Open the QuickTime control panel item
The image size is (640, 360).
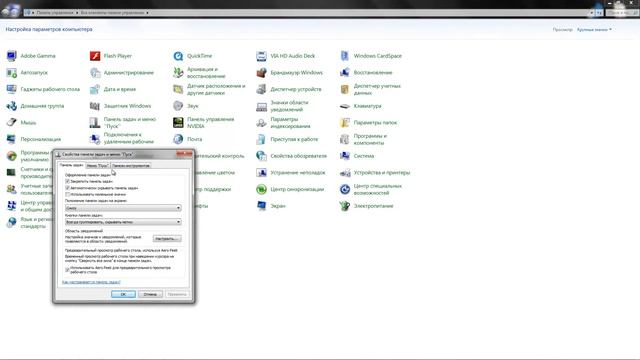(193, 56)
